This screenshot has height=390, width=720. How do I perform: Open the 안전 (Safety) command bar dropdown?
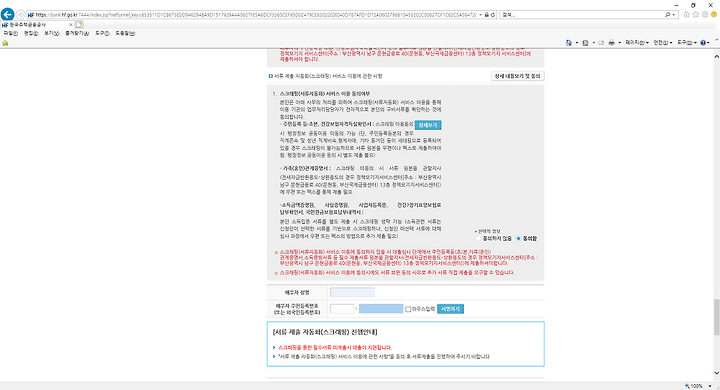663,43
